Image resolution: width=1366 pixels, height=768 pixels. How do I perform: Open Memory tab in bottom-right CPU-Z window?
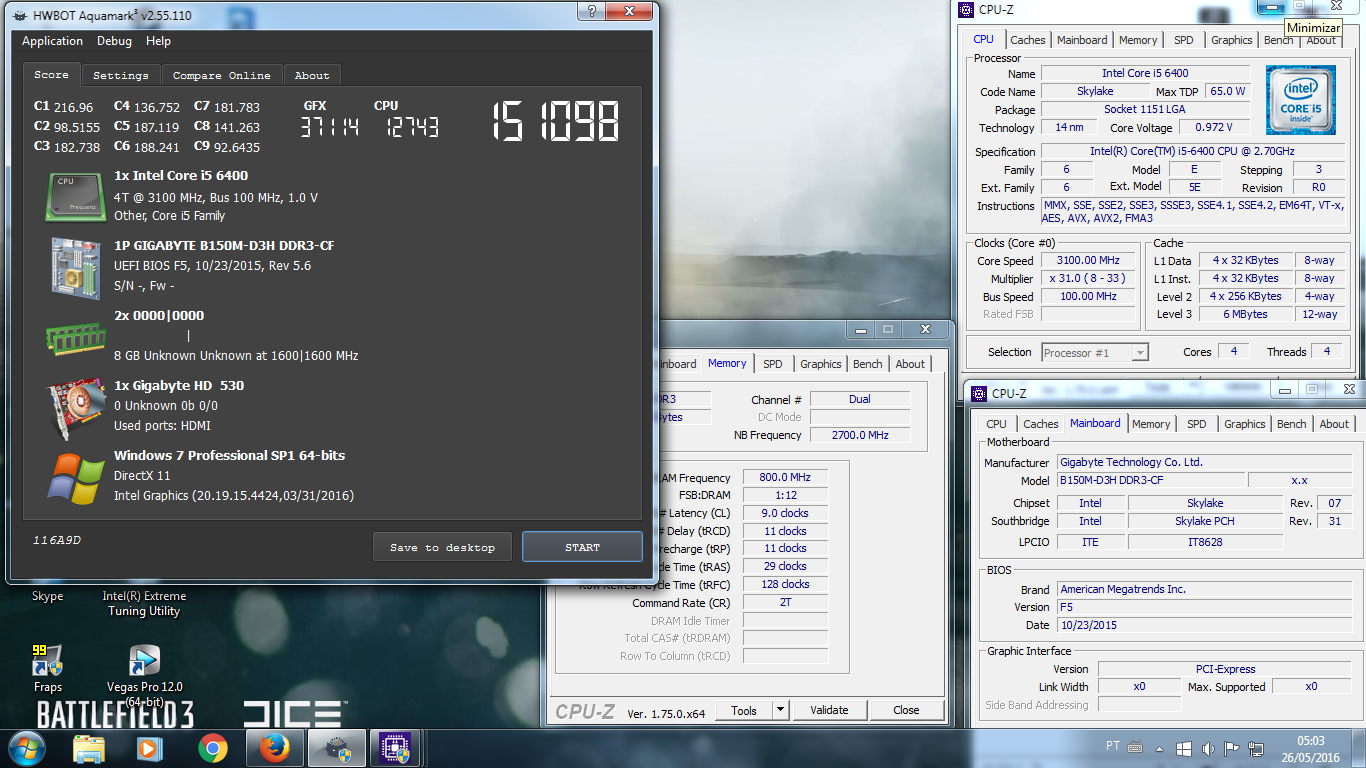click(x=1151, y=424)
